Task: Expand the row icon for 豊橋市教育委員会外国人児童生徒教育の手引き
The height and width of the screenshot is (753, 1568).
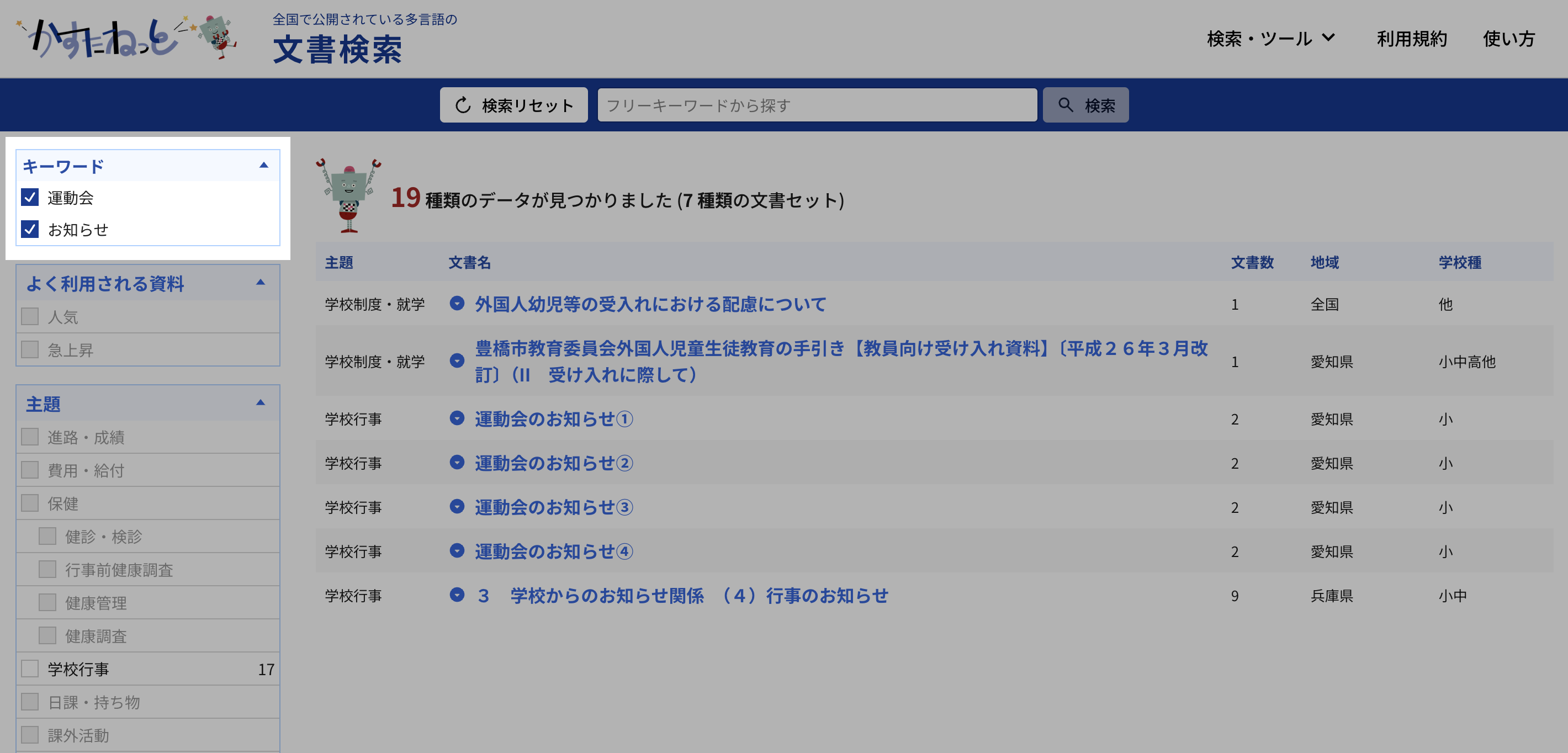Action: 457,361
